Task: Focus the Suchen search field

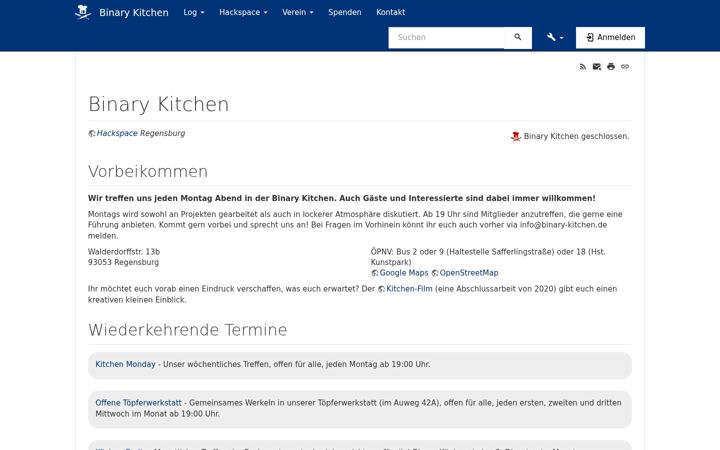Action: pyautogui.click(x=446, y=37)
